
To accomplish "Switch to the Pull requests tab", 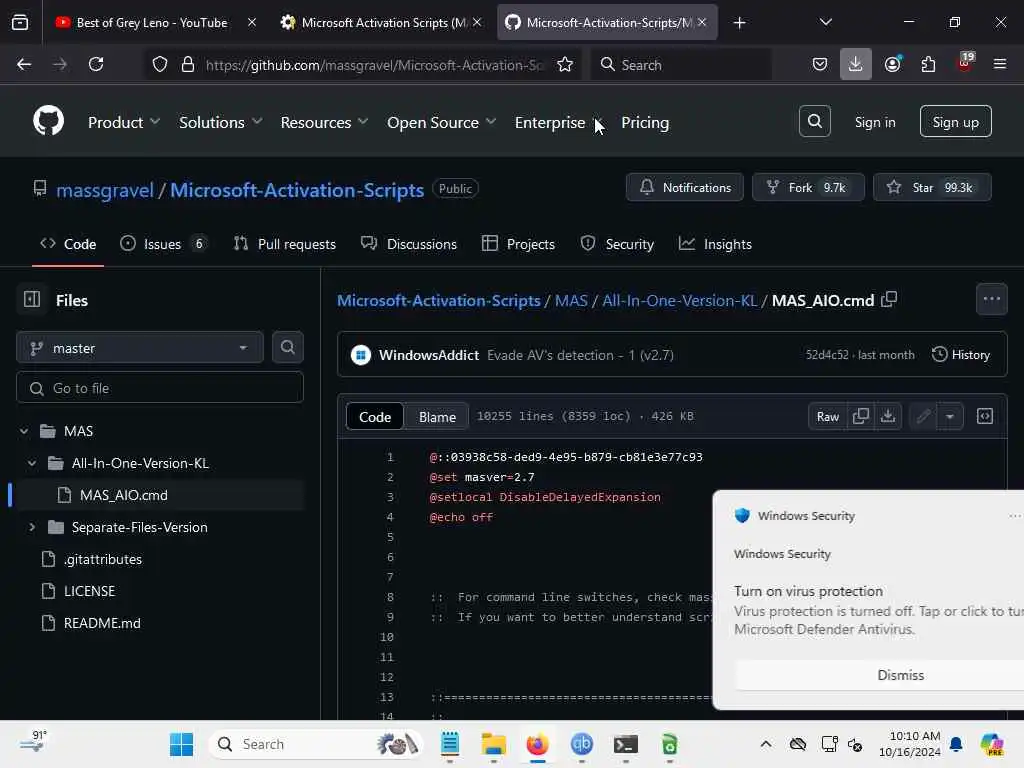I will coord(284,244).
